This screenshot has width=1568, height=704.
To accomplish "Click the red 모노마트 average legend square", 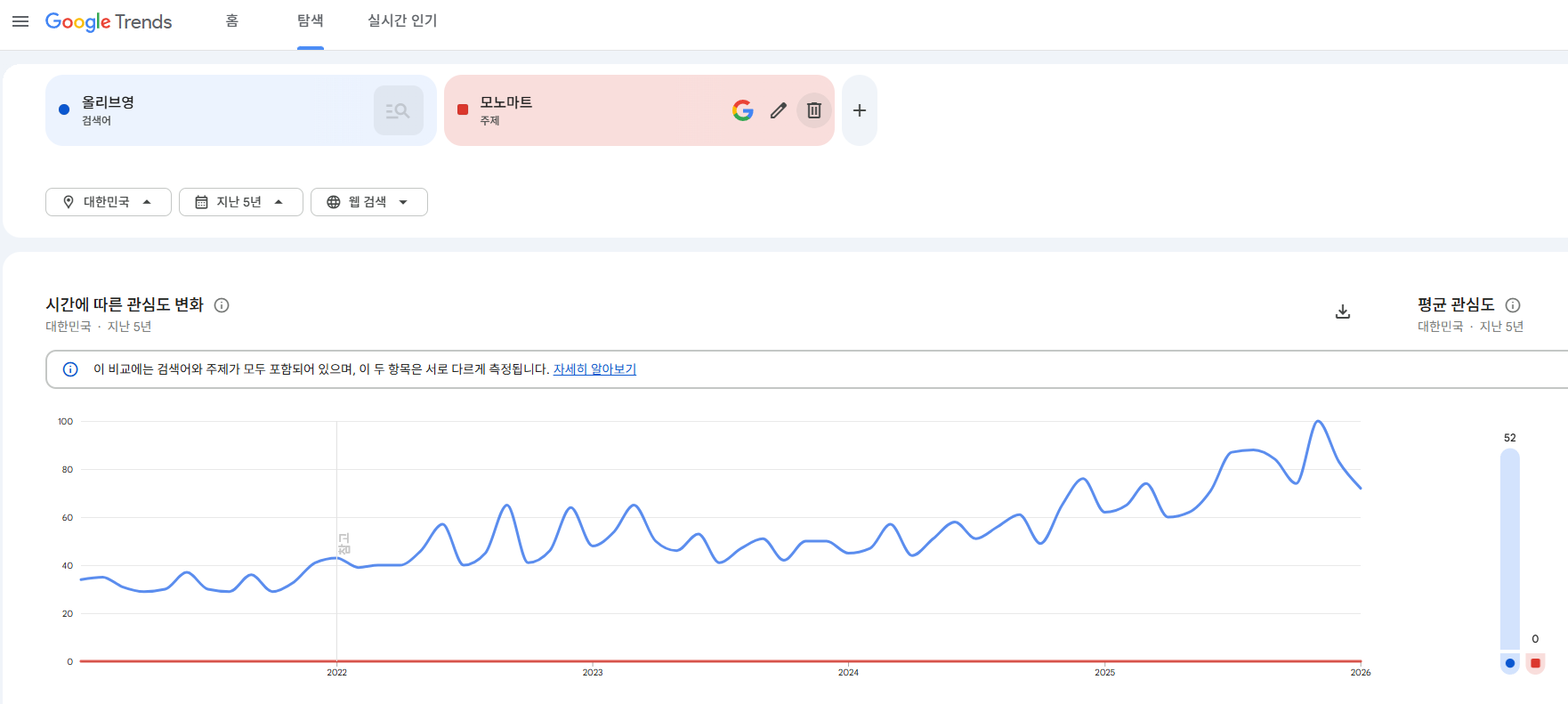I will point(1535,663).
